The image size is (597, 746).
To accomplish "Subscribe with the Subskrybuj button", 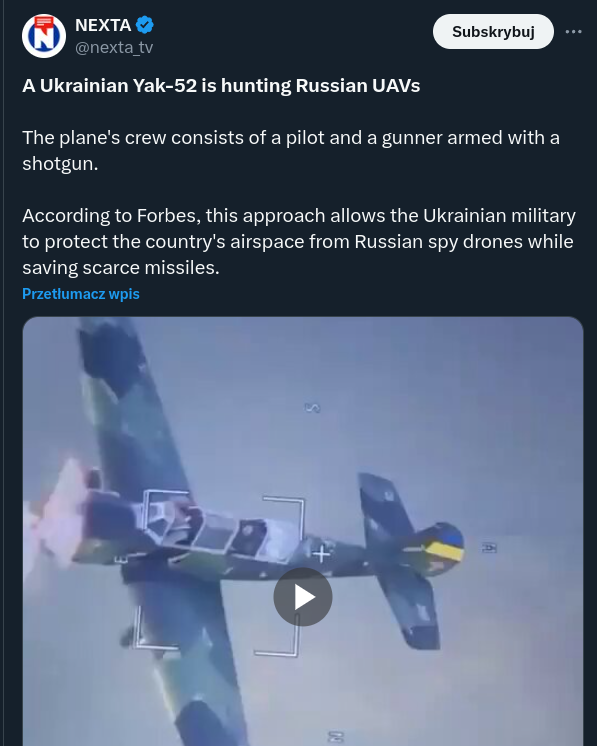I will coord(493,31).
